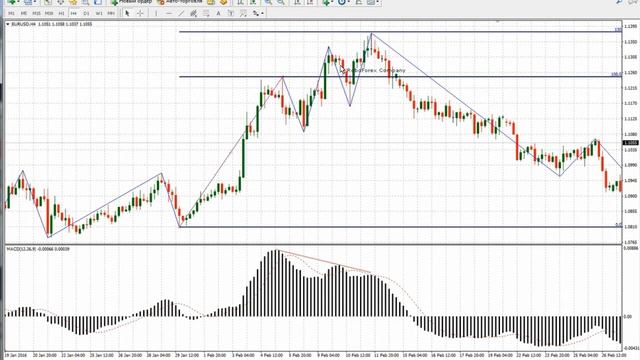Pick the trendline drawing tool
This screenshot has height=360, width=640.
click(181, 13)
